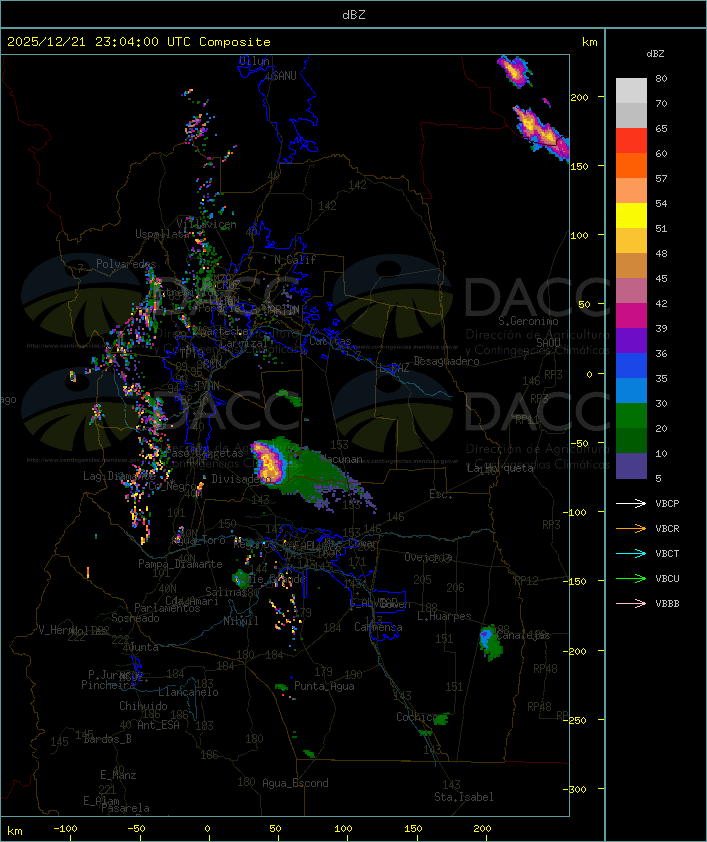Click the 'km' unit label at the bottom left
Viewport: 707px width, 842px height.
(15, 831)
